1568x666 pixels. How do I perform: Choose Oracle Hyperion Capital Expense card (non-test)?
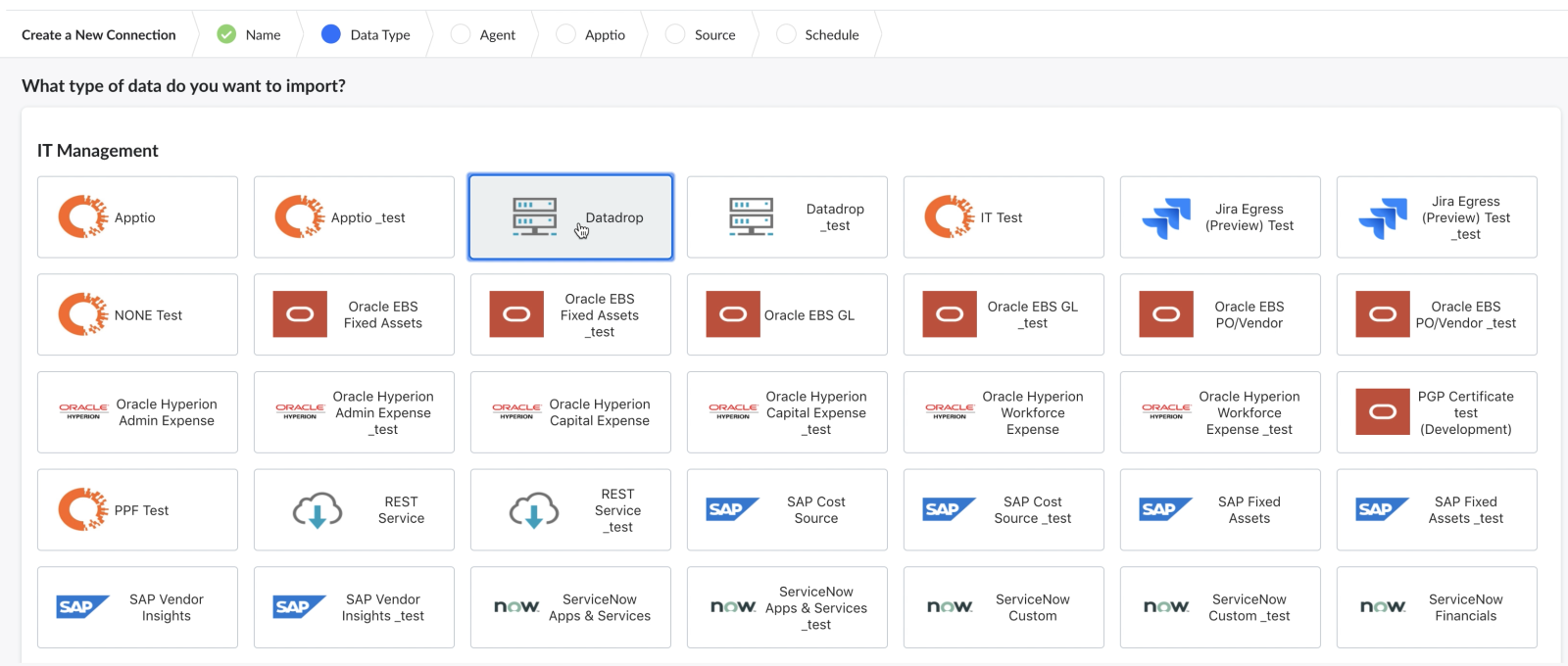[570, 412]
